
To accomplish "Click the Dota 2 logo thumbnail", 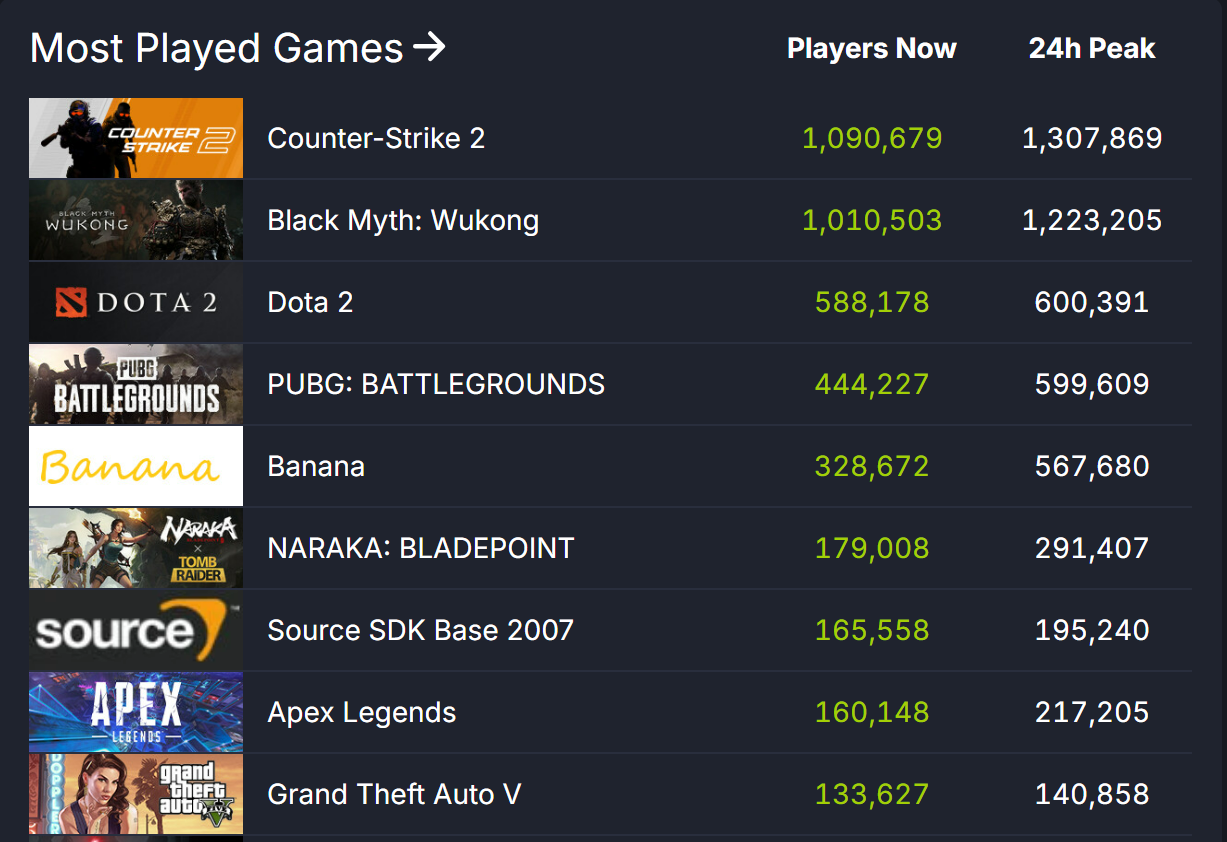I will click(x=136, y=302).
